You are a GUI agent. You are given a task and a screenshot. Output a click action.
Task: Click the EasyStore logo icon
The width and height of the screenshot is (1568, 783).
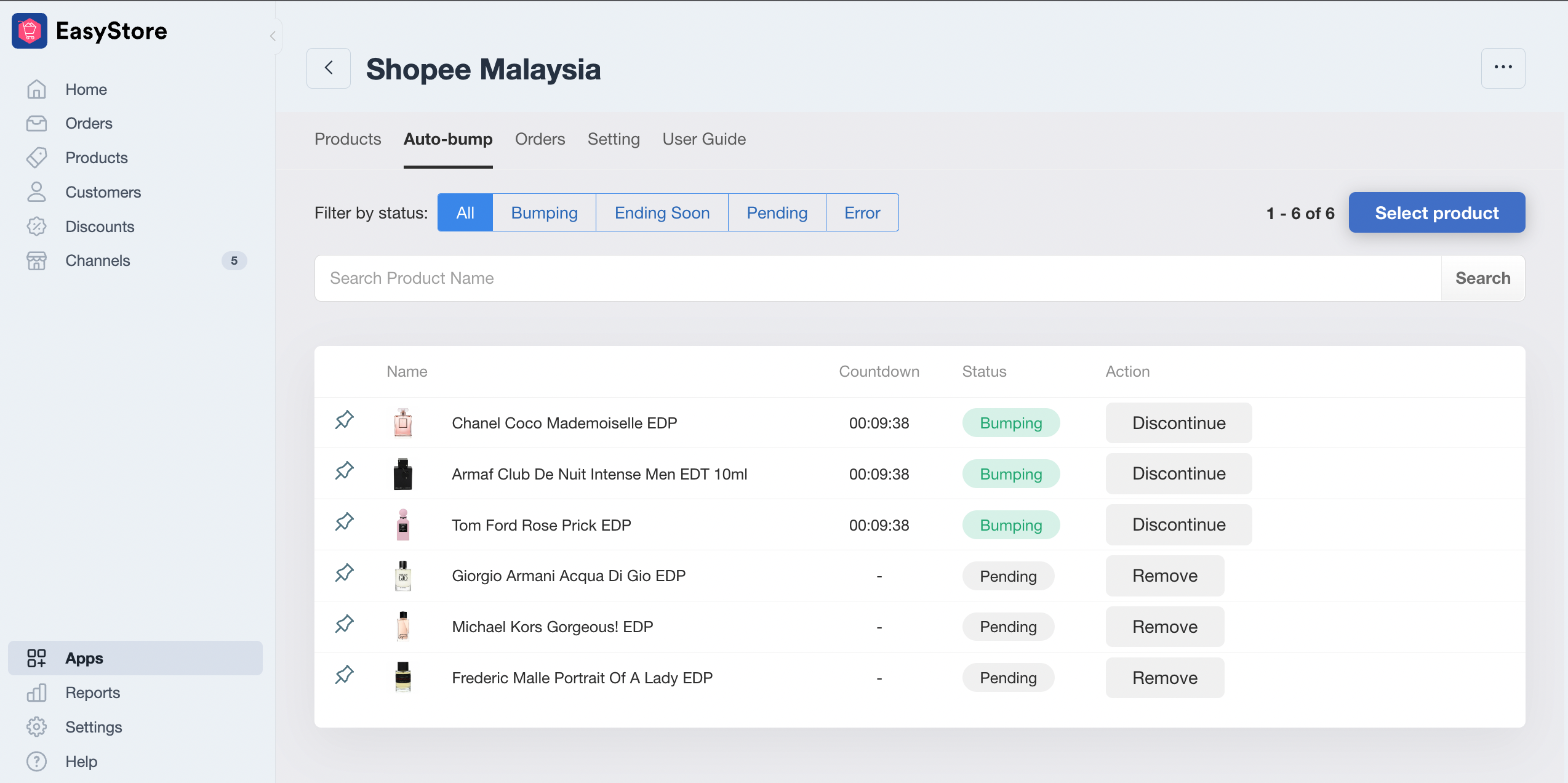coord(30,31)
